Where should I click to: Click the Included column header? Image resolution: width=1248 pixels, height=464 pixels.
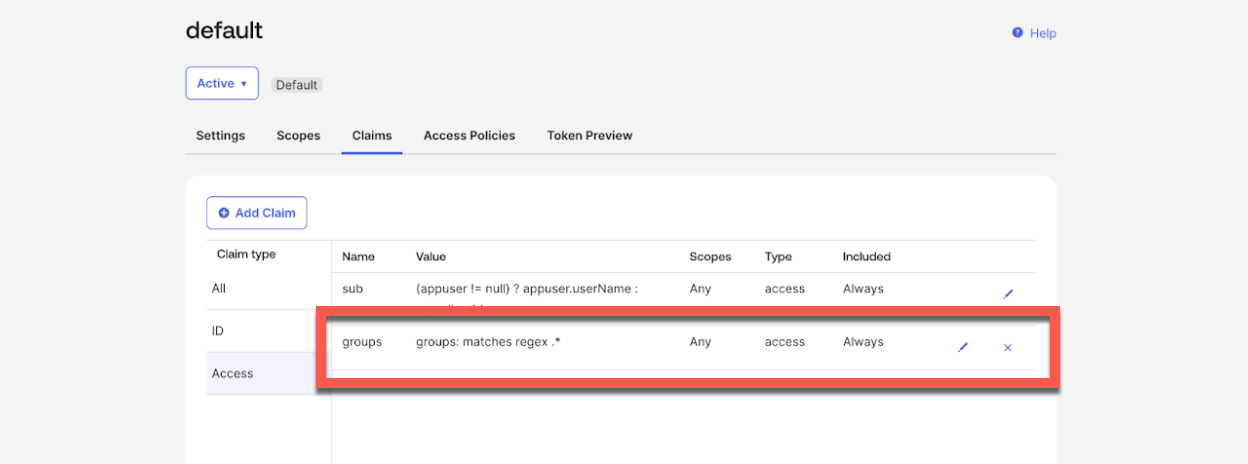[x=866, y=256]
